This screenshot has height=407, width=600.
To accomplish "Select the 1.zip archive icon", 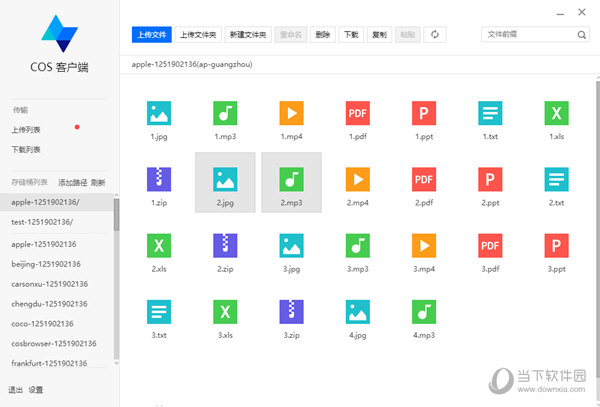I will [x=159, y=179].
